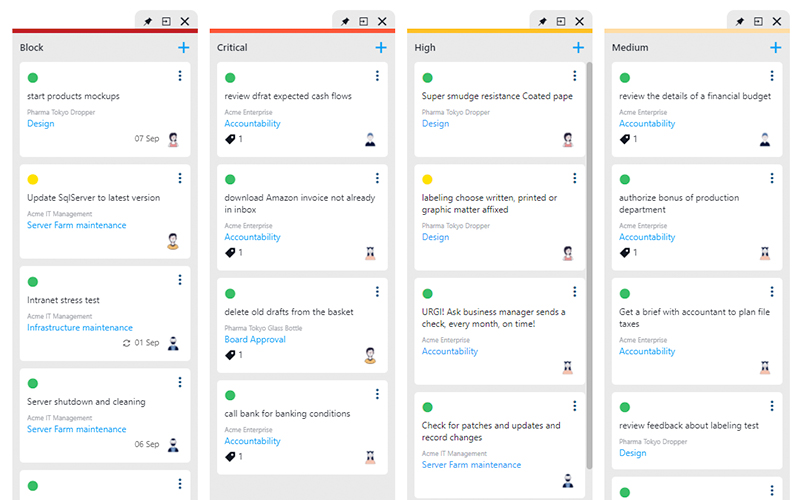Toggle green status dot on 'review dfrat' card
This screenshot has height=500, width=800.
tap(230, 78)
